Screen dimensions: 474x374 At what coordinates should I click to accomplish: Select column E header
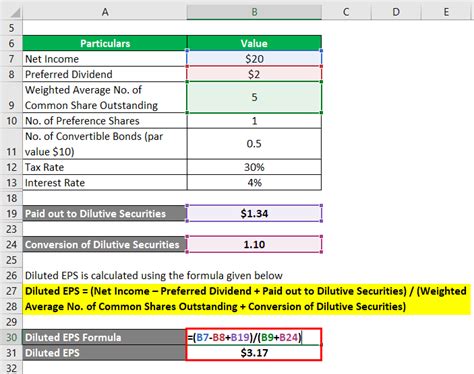[446, 12]
